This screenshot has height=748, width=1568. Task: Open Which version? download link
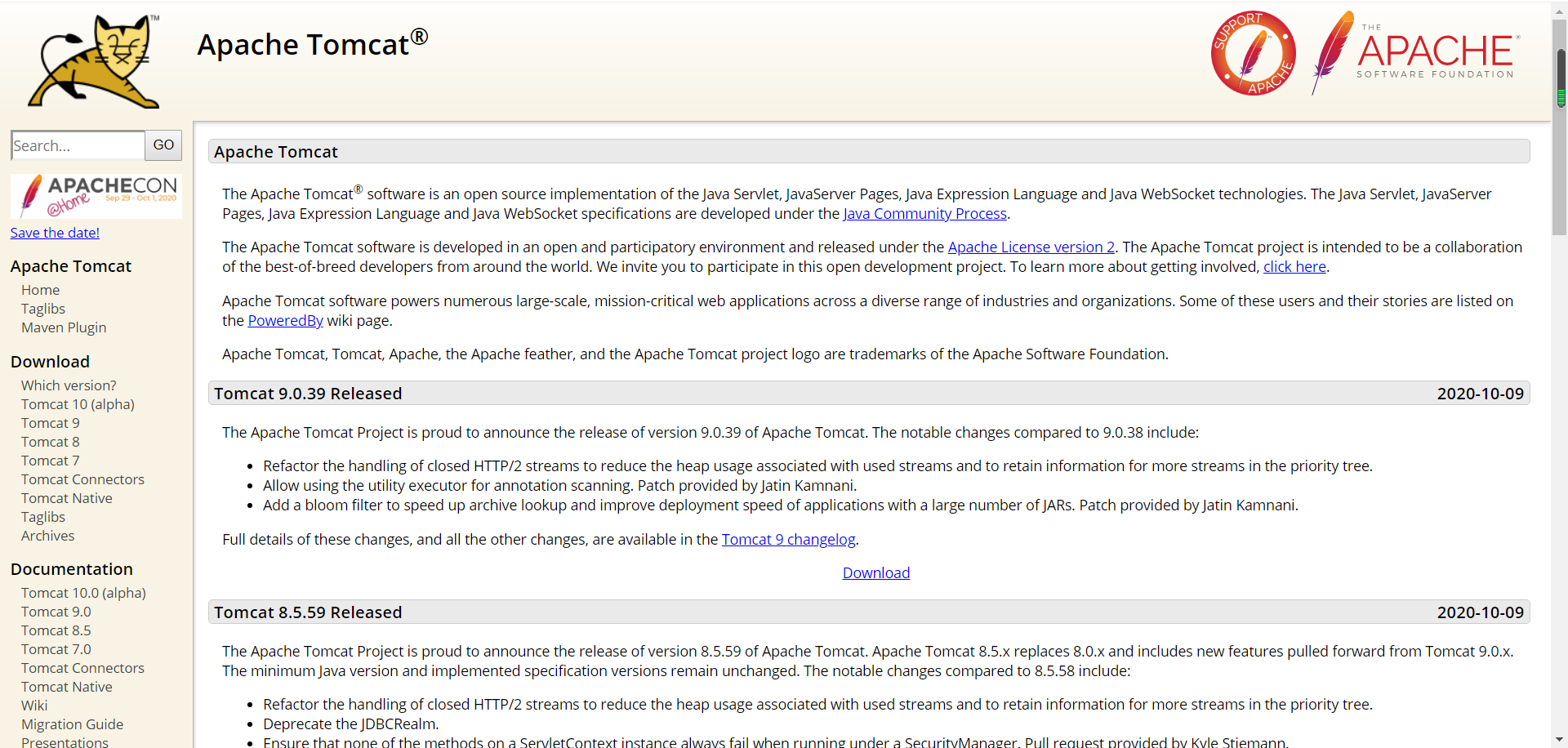pos(69,385)
